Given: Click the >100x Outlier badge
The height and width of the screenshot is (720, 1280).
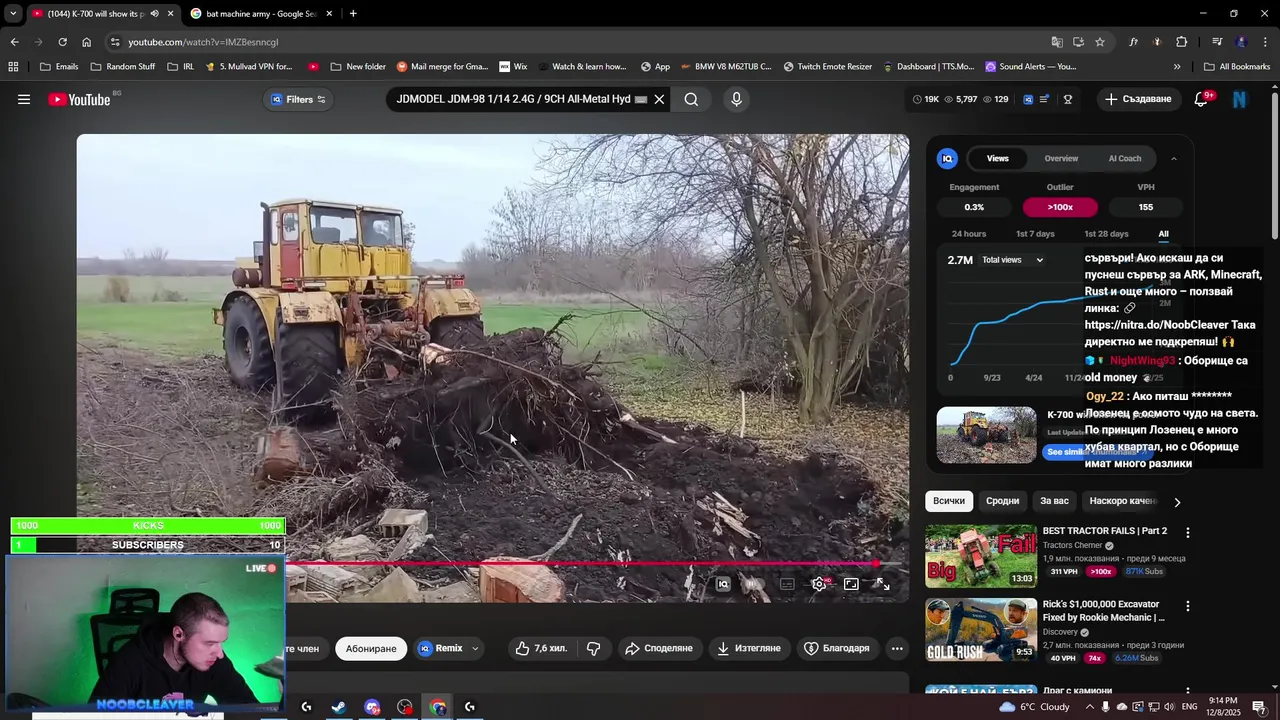Looking at the screenshot, I should pos(1060,207).
